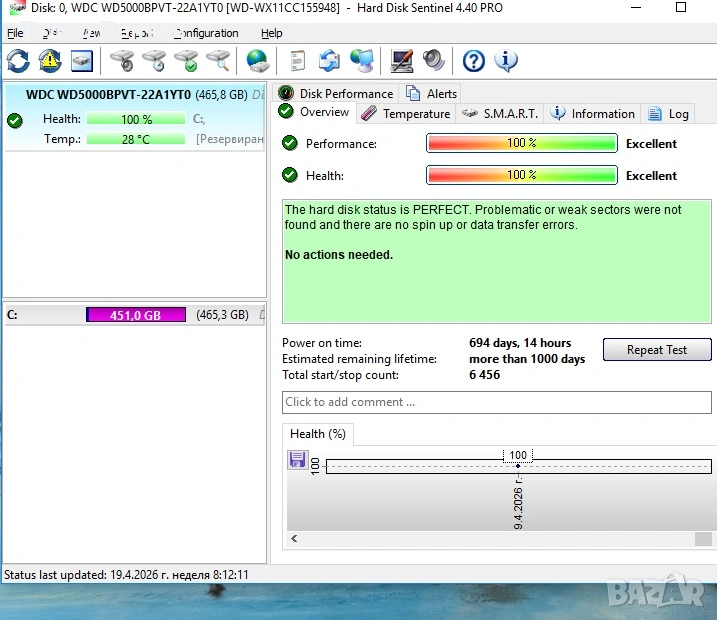Select the WDC WD5000BPVT disk entry
The height and width of the screenshot is (620, 717).
click(108, 94)
